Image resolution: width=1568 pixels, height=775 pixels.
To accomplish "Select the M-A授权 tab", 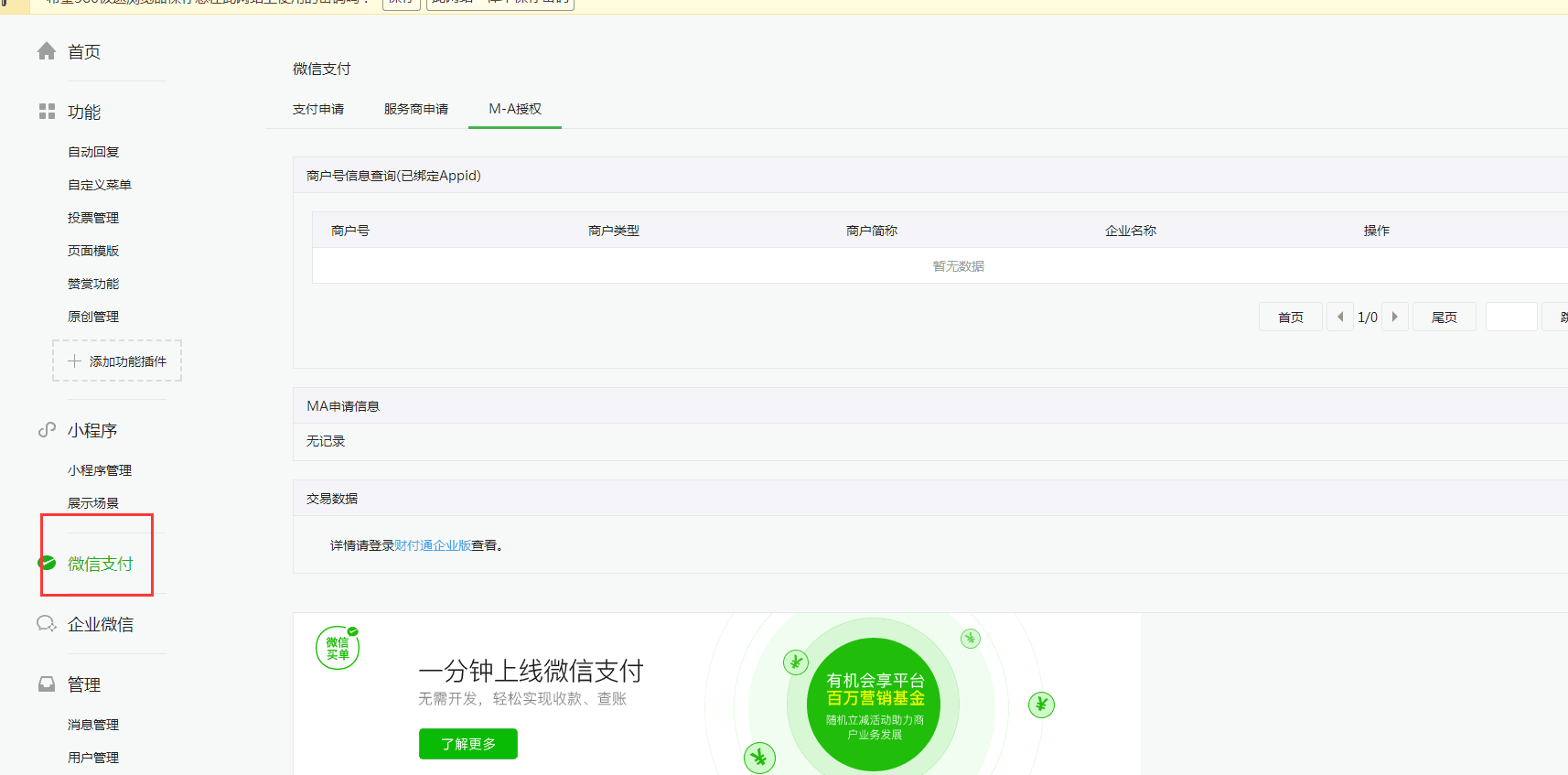I will 515,109.
